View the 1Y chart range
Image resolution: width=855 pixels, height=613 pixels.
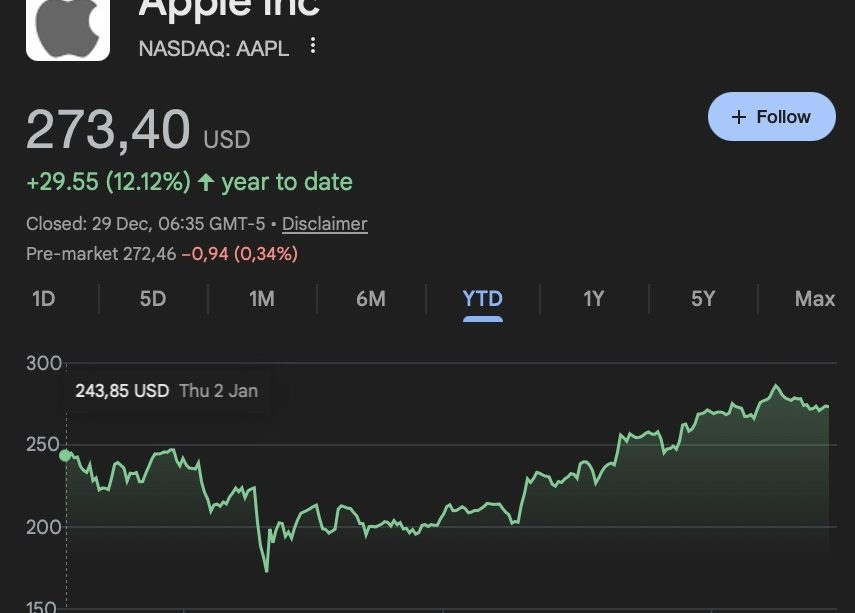click(x=593, y=299)
